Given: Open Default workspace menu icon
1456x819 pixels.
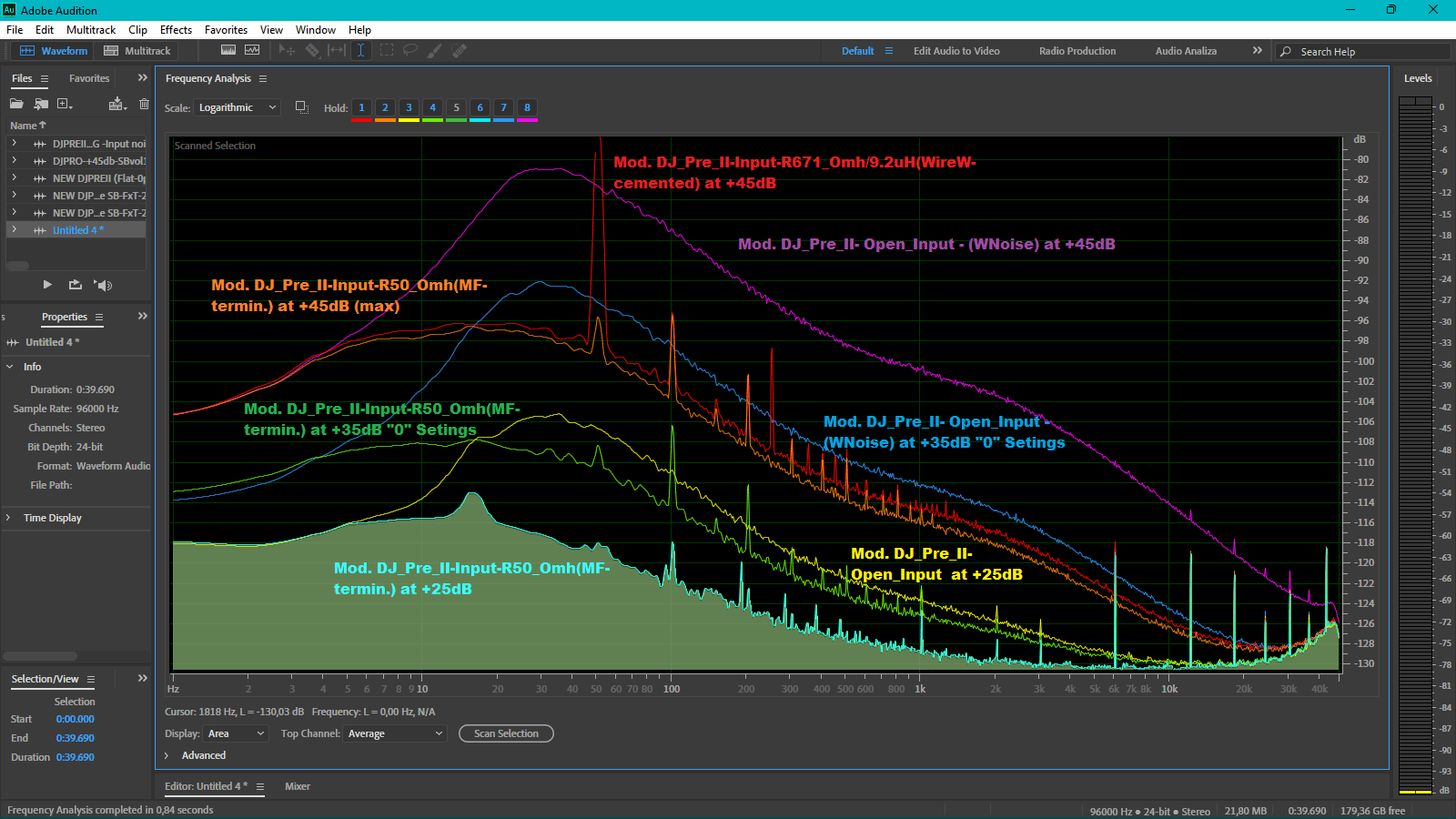Looking at the screenshot, I should coord(889,51).
